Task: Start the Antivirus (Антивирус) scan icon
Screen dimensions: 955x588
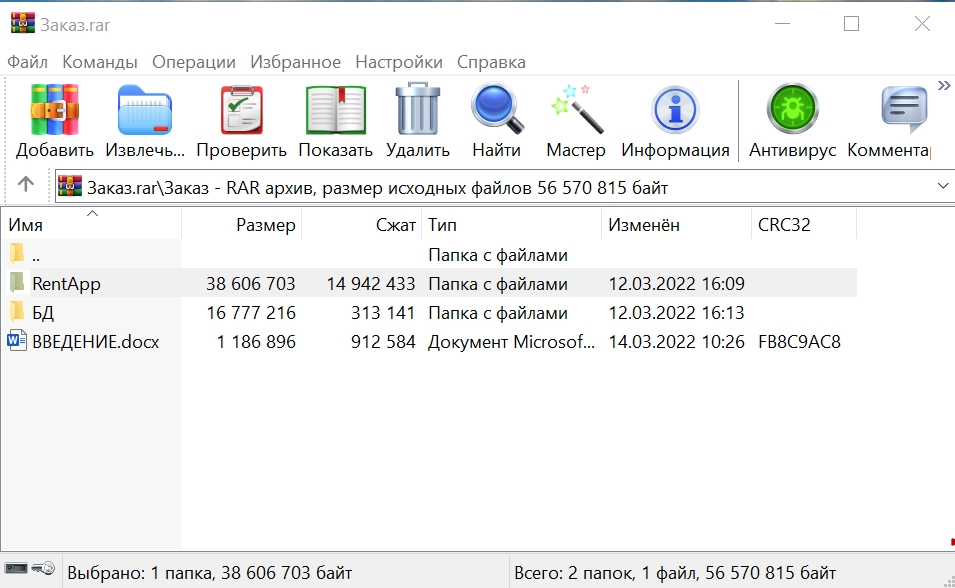Action: (x=792, y=110)
